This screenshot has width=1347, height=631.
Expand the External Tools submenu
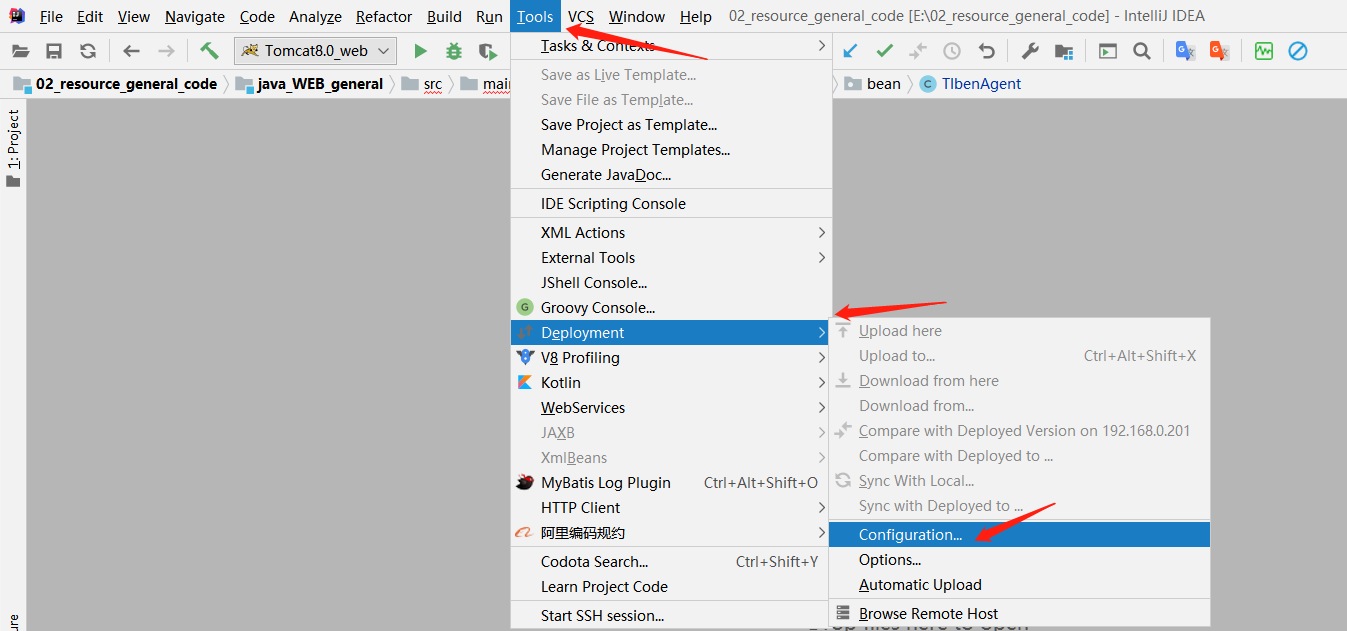(671, 258)
